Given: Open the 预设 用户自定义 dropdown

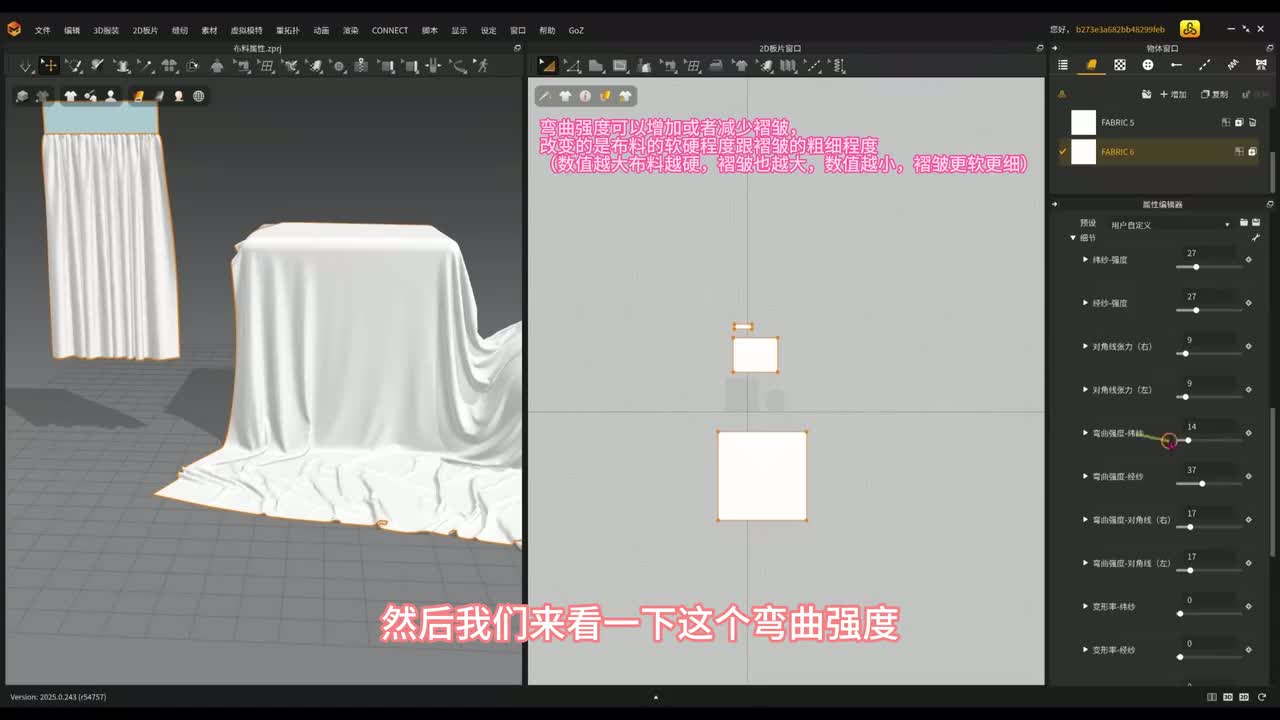Looking at the screenshot, I should pos(1170,224).
